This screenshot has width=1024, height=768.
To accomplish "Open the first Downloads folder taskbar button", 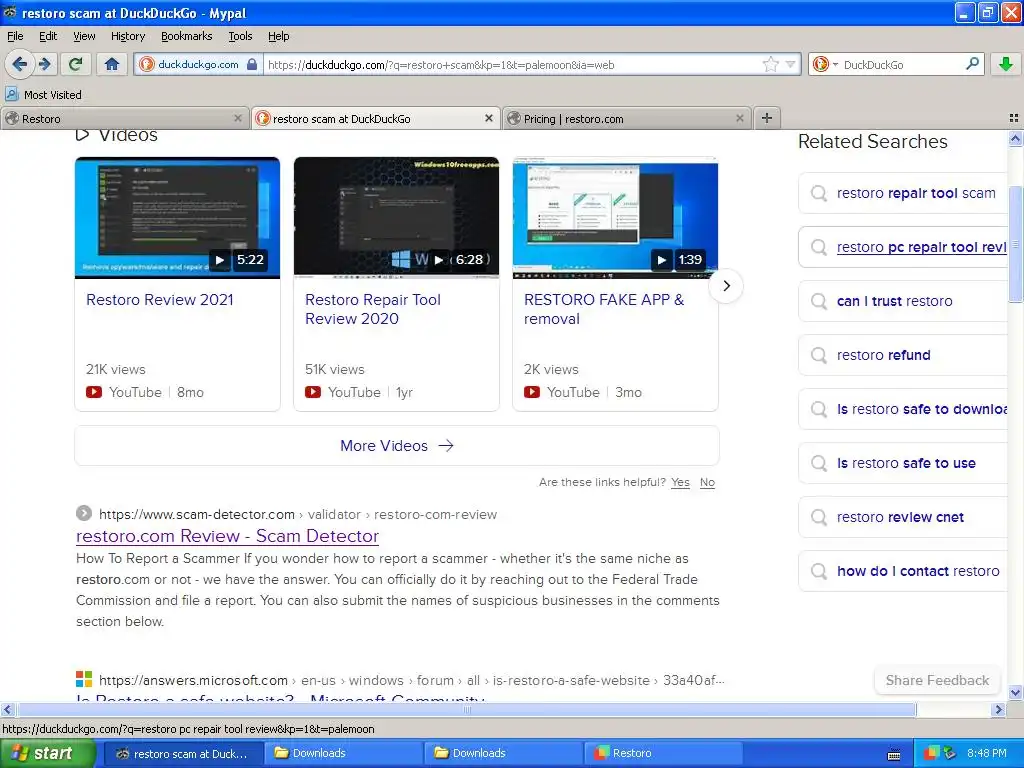I will [x=344, y=753].
